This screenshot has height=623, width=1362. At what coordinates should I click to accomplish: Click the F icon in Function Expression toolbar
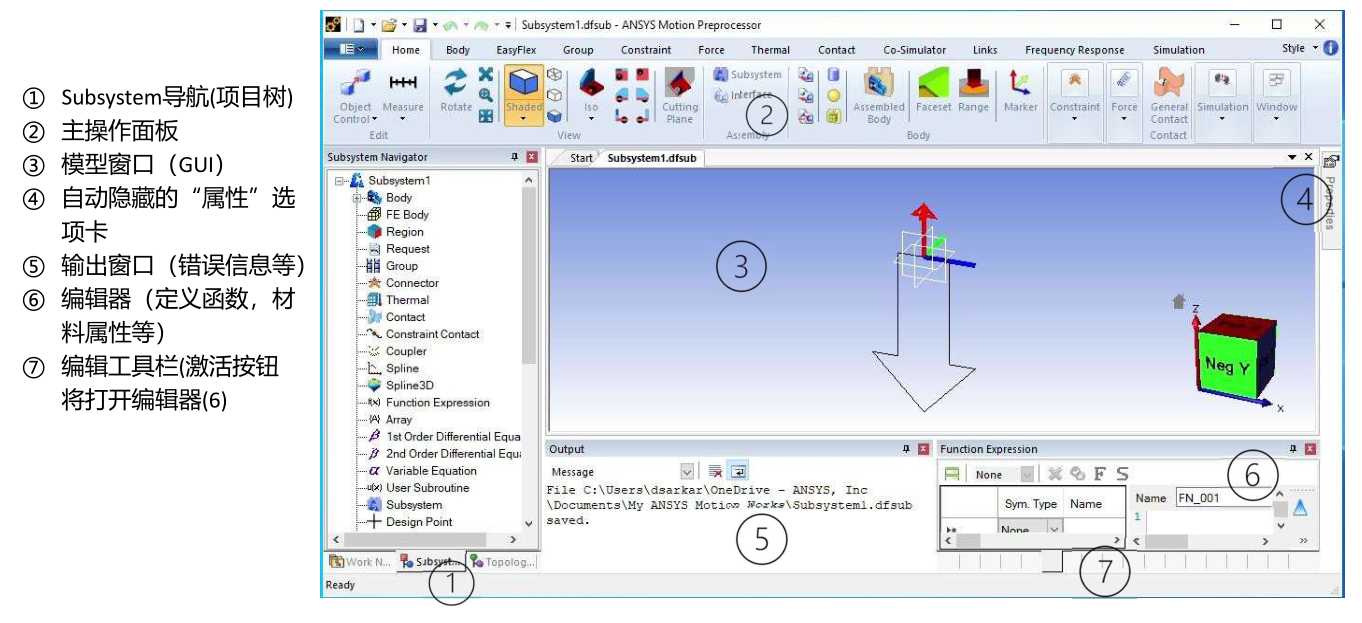pyautogui.click(x=1099, y=474)
